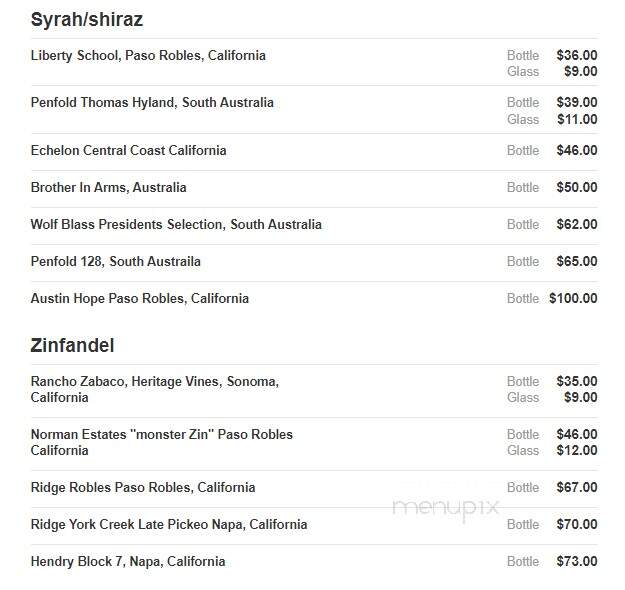Select Rancho Zabaco, Heritage Vines item

tap(155, 389)
